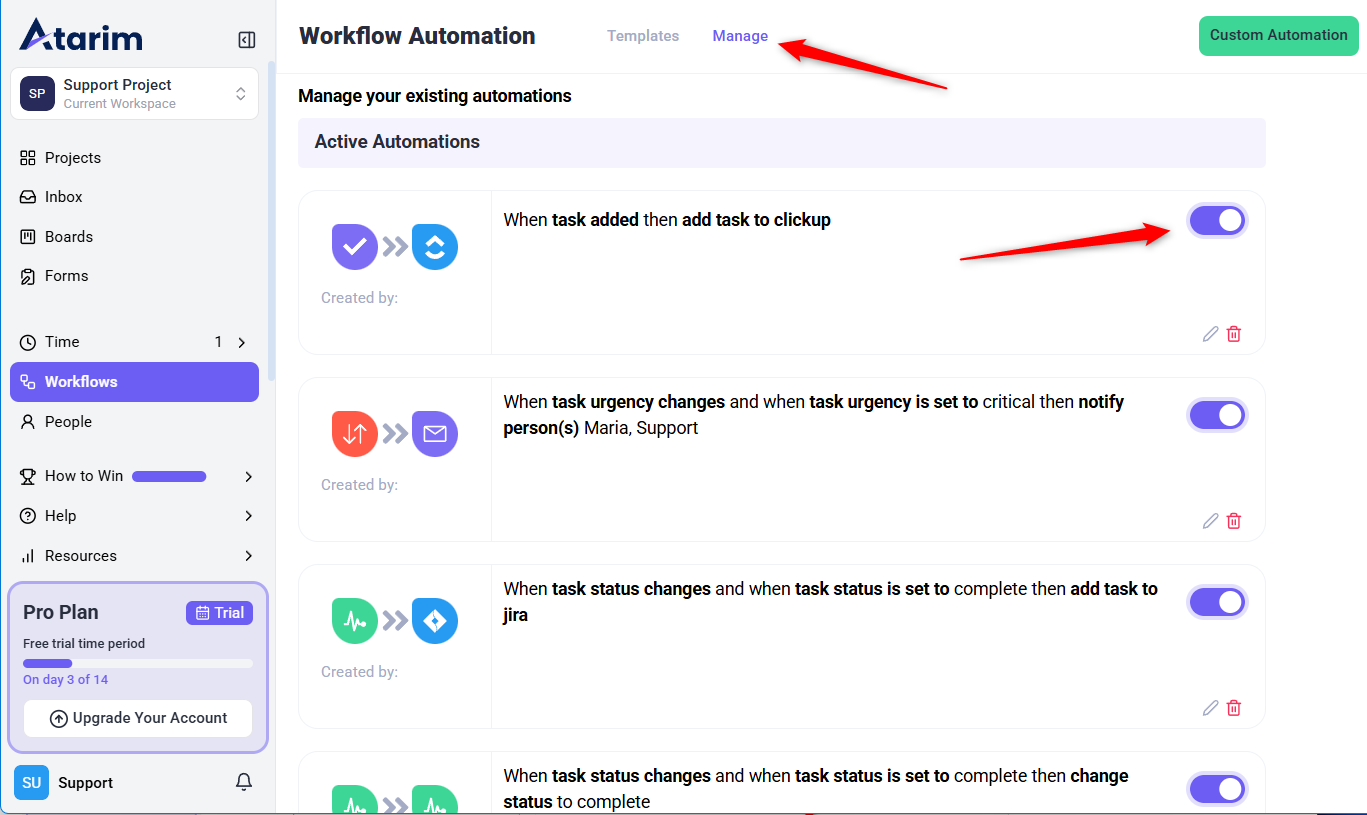
Task: Toggle off the critical urgency notify automation
Action: coord(1217,415)
